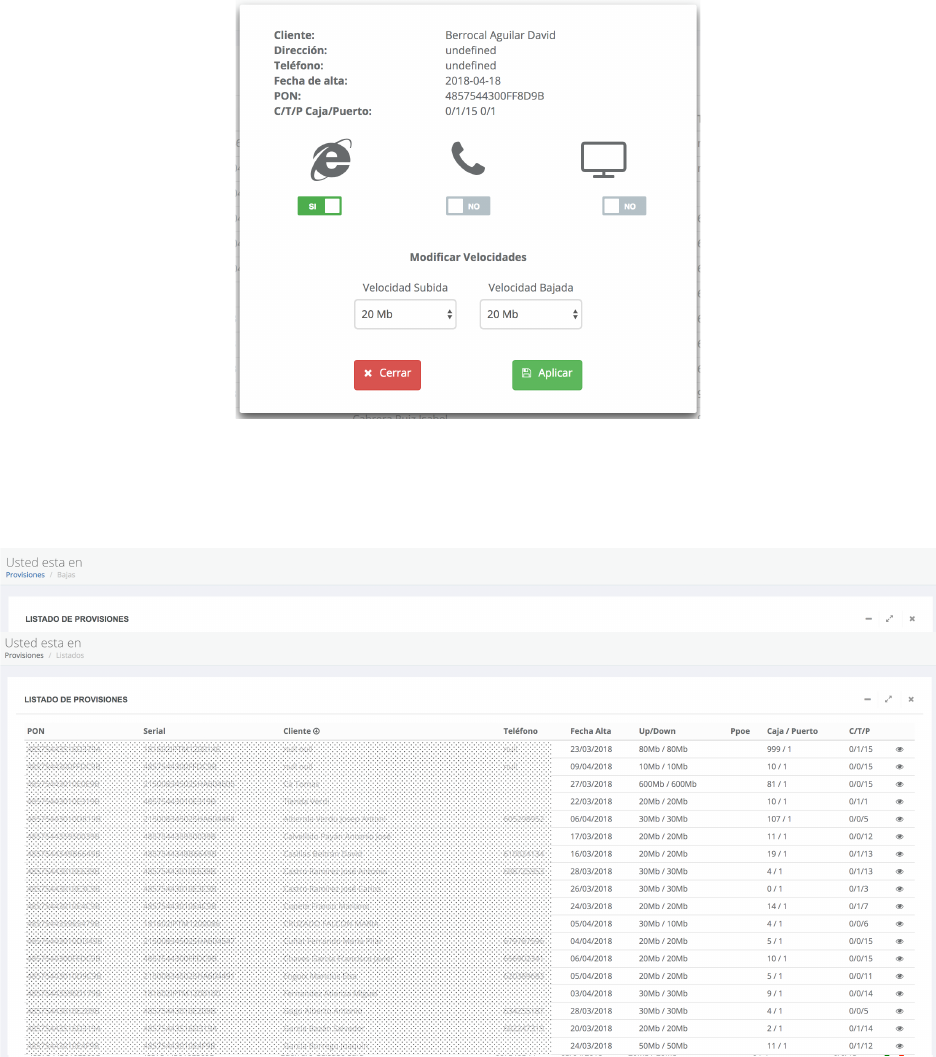Viewport: 936px width, 1057px height.
Task: Click the 23/03/2018 date cell
Action: [591, 749]
